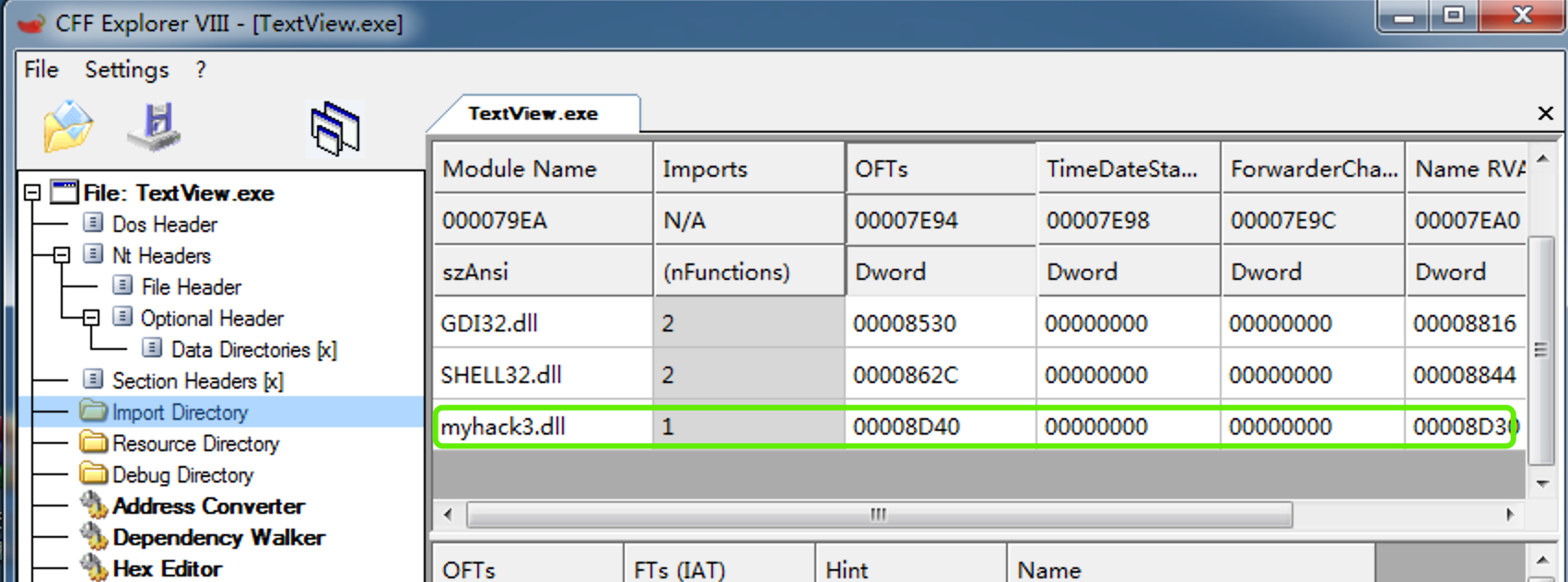Select Import Directory in the tree
The image size is (1568, 582).
[181, 412]
